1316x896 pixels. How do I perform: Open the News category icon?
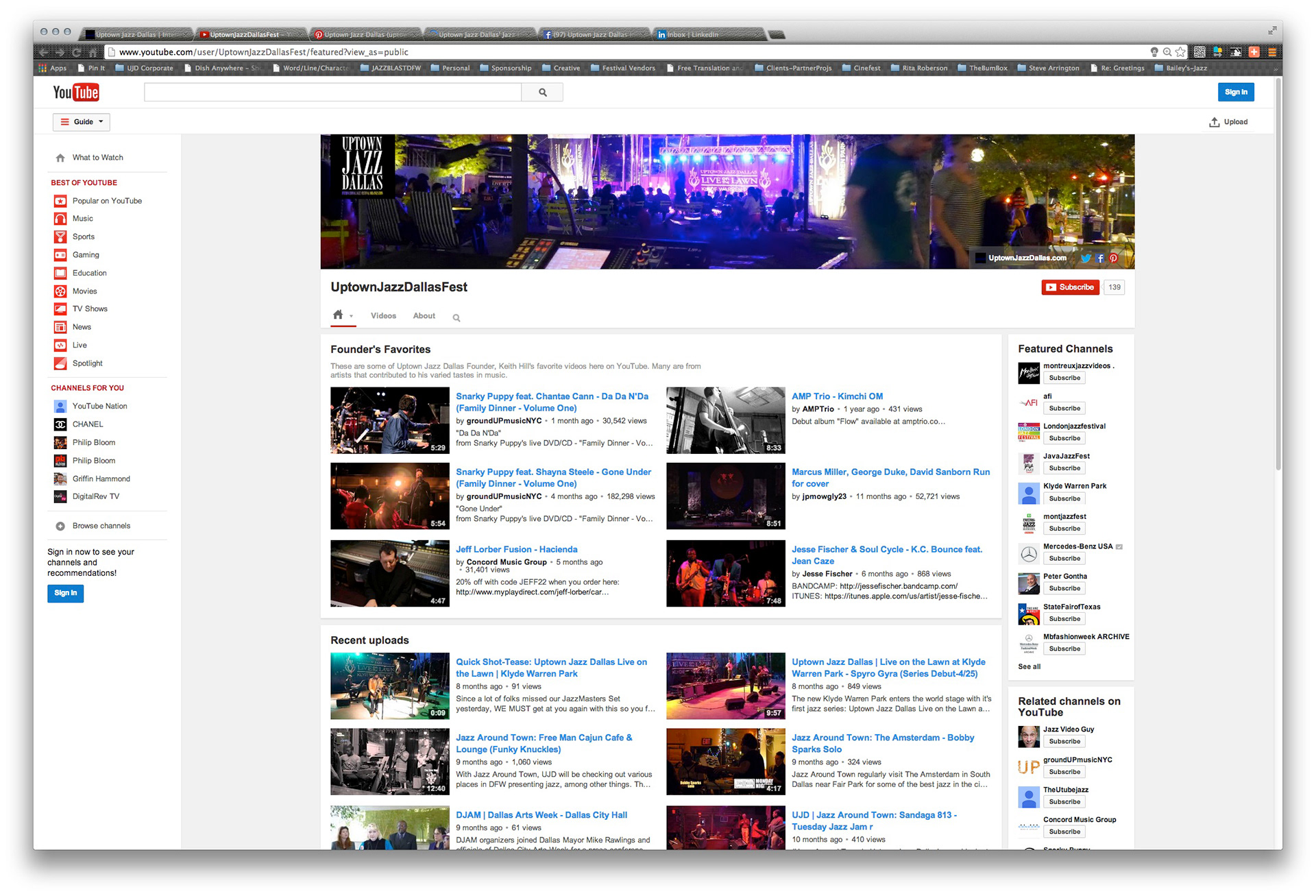(60, 327)
